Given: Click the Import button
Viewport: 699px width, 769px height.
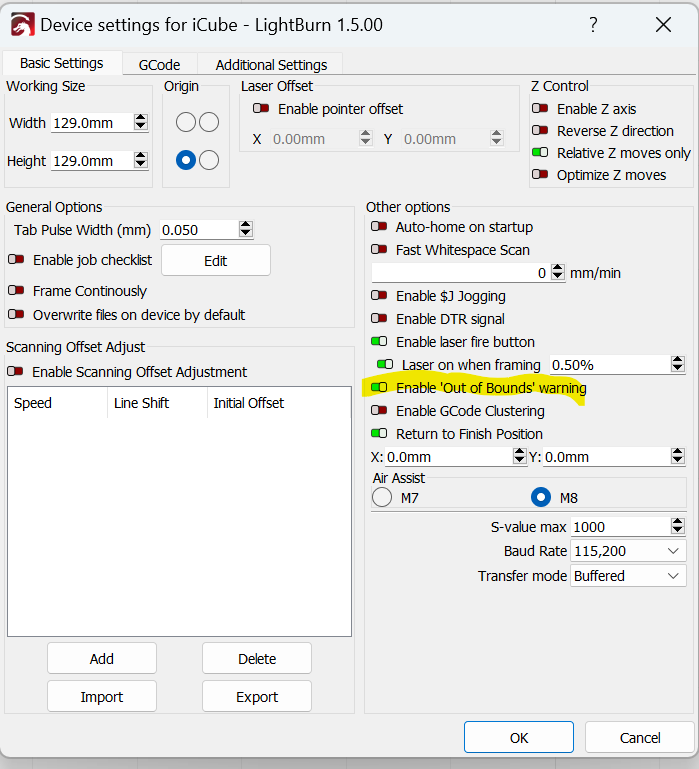Looking at the screenshot, I should (102, 696).
